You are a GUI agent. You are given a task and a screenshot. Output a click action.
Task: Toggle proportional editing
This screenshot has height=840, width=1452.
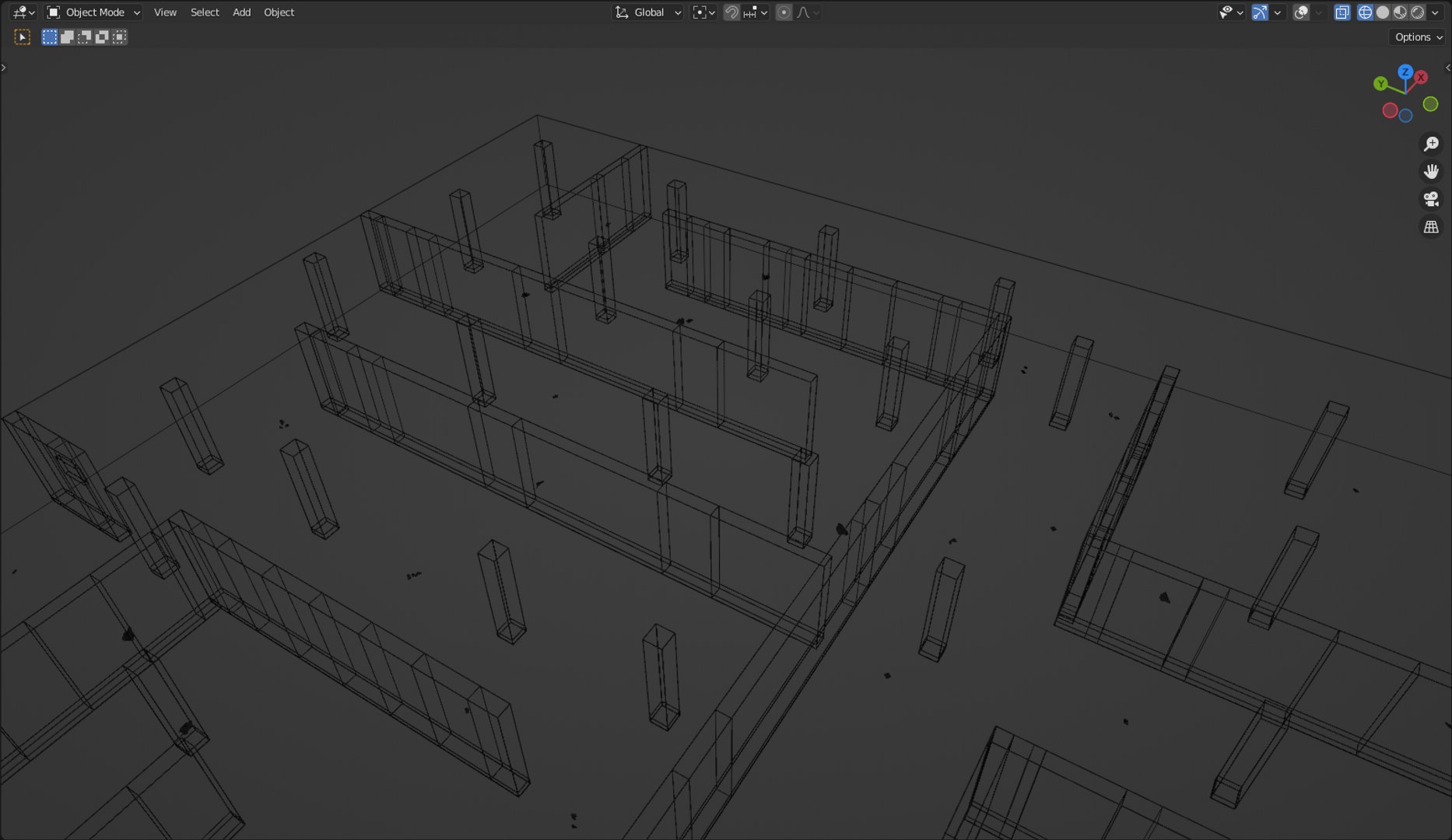tap(784, 12)
